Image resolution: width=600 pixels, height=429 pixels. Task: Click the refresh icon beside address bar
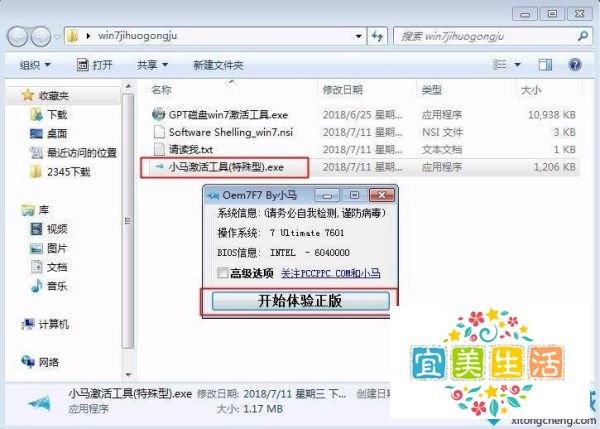click(x=377, y=36)
